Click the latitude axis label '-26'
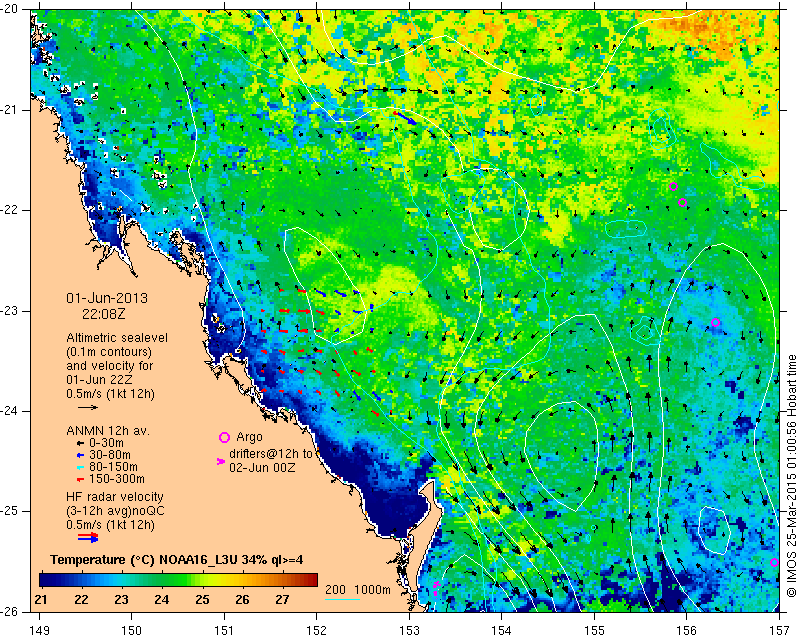 tap(11, 611)
